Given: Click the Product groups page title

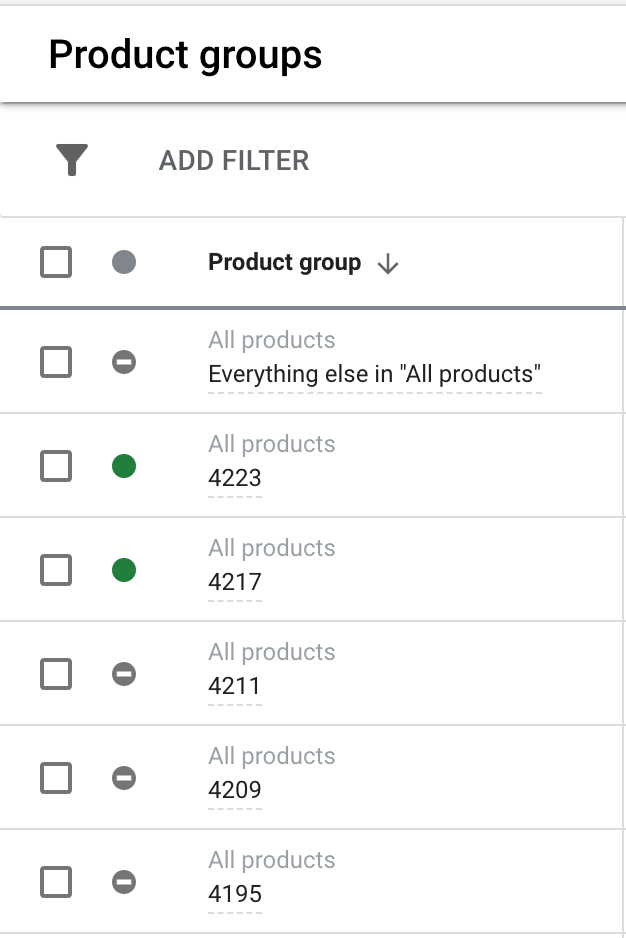Looking at the screenshot, I should (186, 56).
